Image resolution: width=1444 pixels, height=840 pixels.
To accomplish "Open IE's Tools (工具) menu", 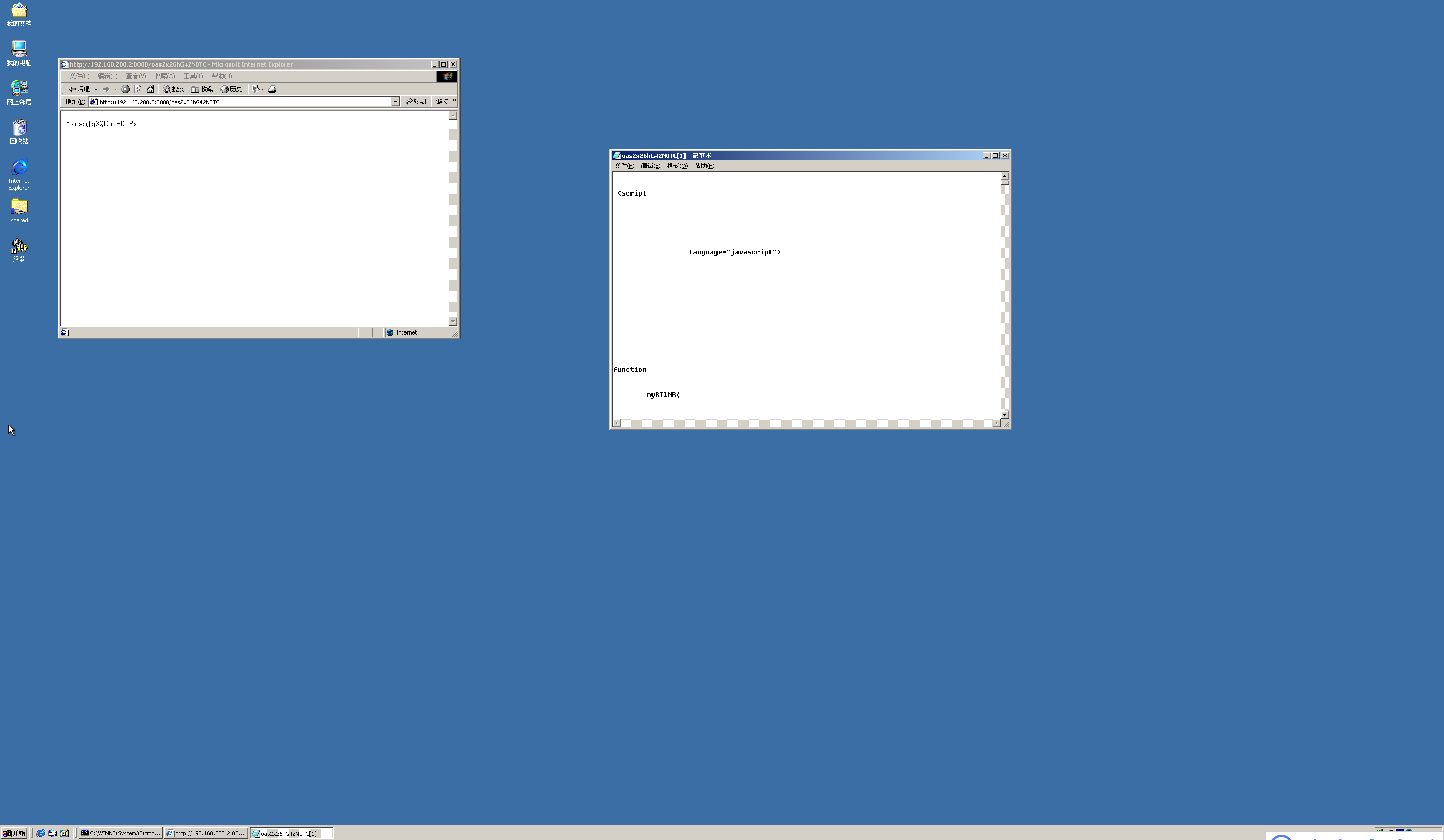I will [192, 76].
